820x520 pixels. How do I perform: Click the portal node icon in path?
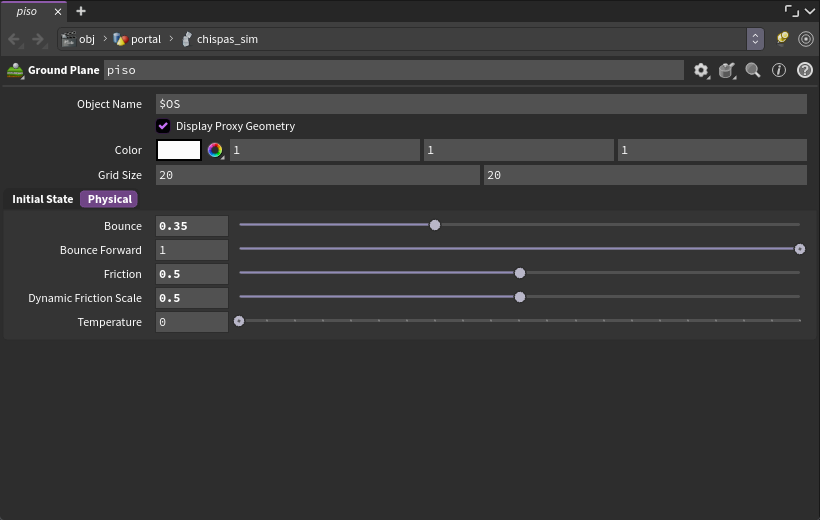(x=120, y=39)
